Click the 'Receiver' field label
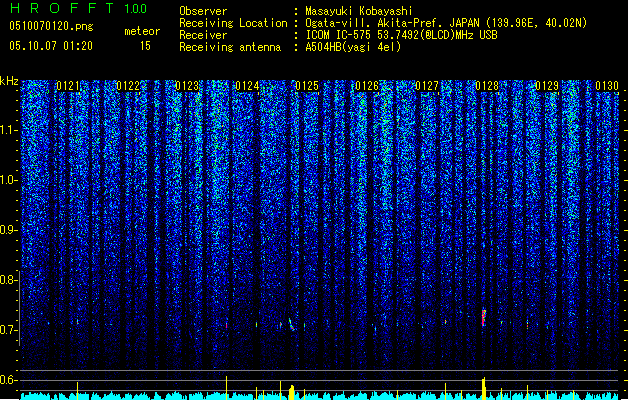 point(203,35)
